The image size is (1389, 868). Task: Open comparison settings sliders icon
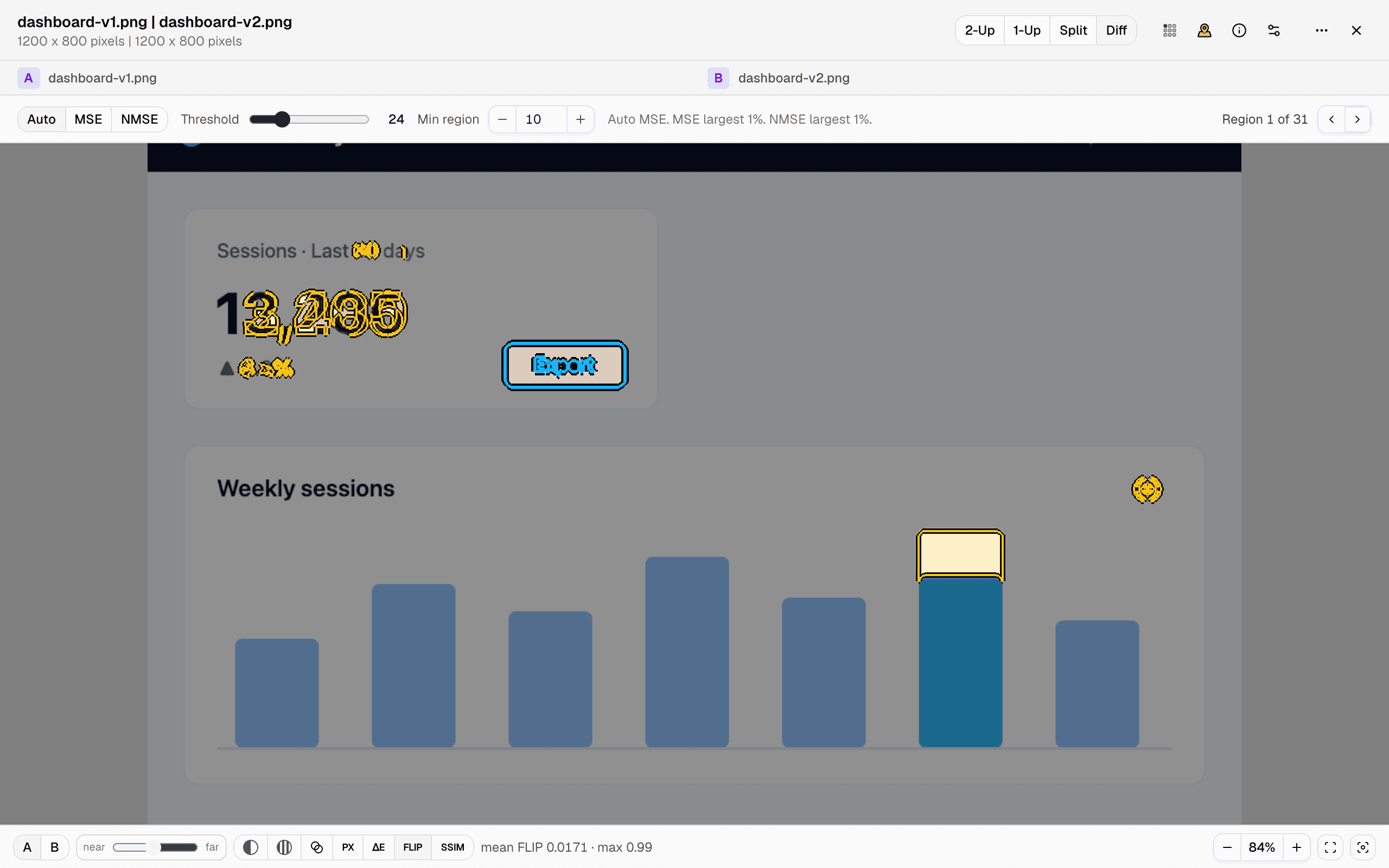[1273, 30]
